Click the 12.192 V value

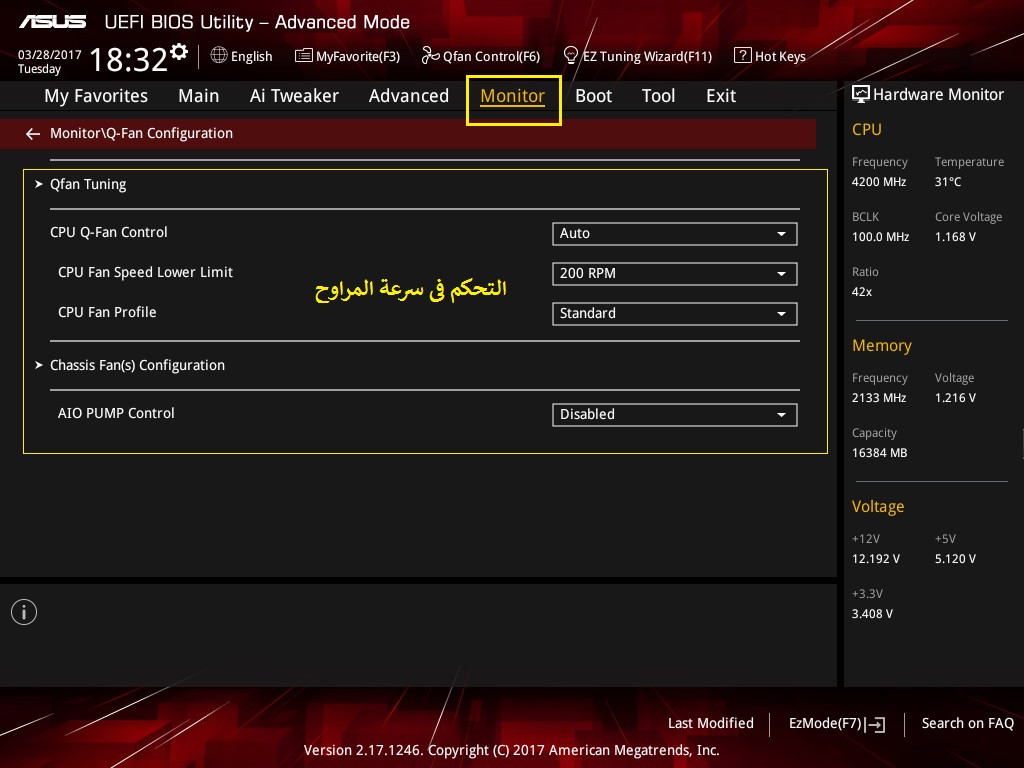coord(876,559)
